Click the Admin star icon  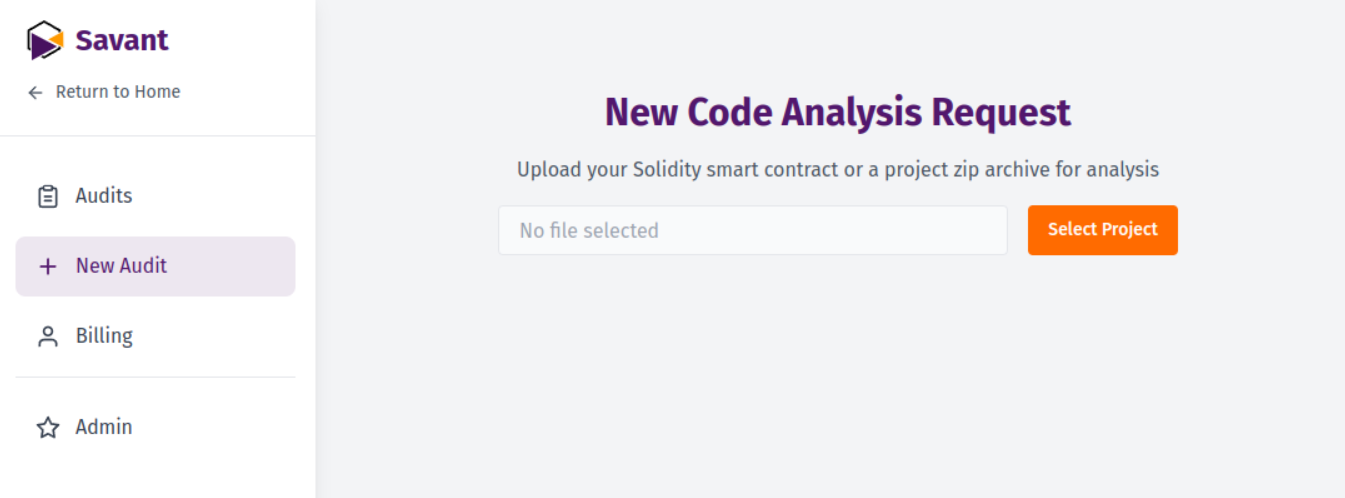pos(47,428)
